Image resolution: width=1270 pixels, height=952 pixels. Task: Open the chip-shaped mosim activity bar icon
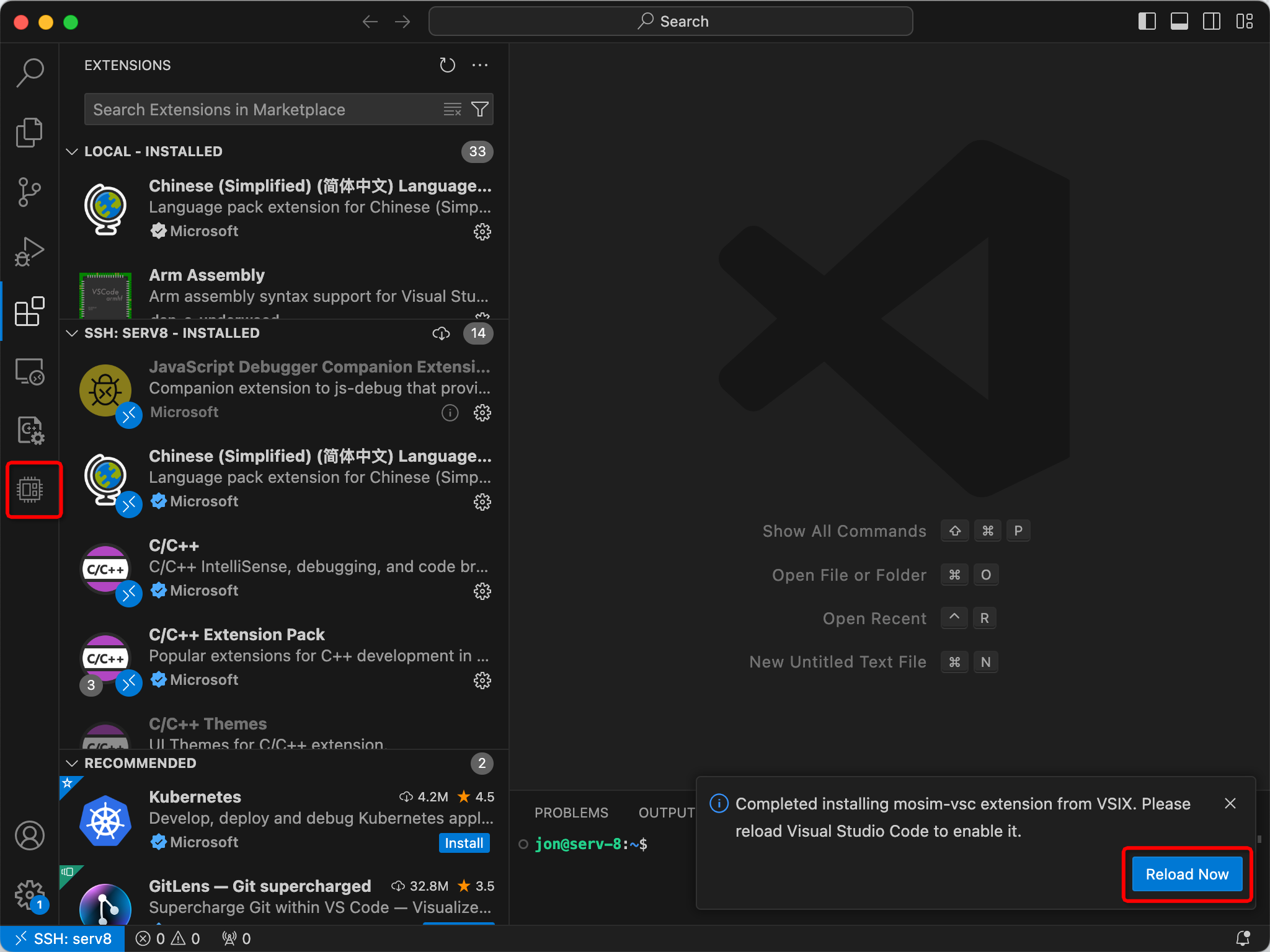click(x=30, y=490)
